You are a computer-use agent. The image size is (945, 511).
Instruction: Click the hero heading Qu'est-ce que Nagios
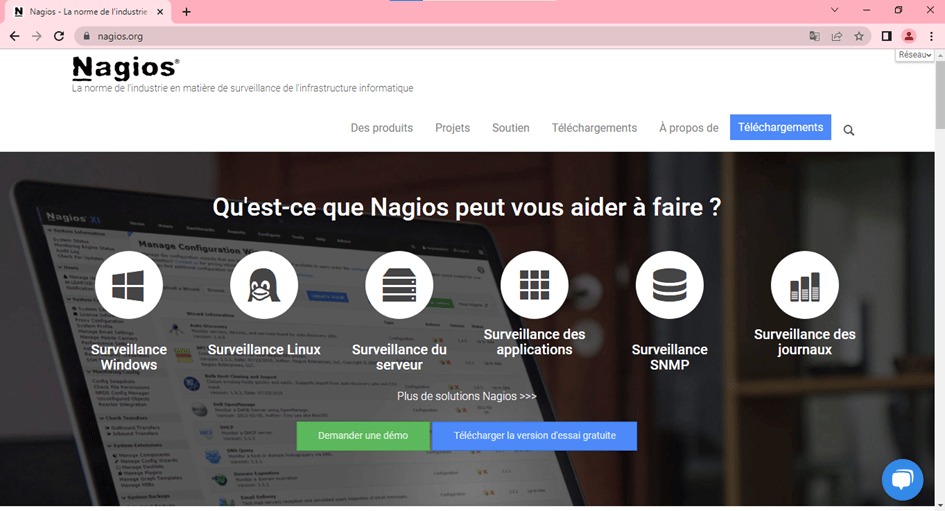(x=466, y=207)
